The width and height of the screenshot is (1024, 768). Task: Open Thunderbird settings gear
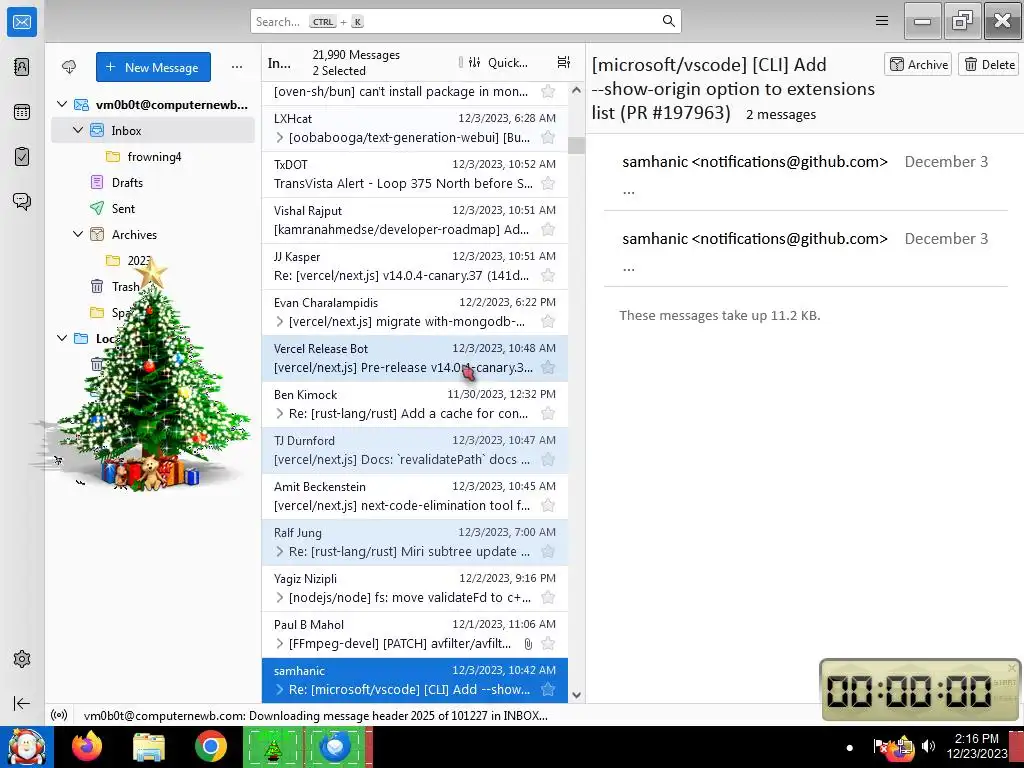(22, 659)
